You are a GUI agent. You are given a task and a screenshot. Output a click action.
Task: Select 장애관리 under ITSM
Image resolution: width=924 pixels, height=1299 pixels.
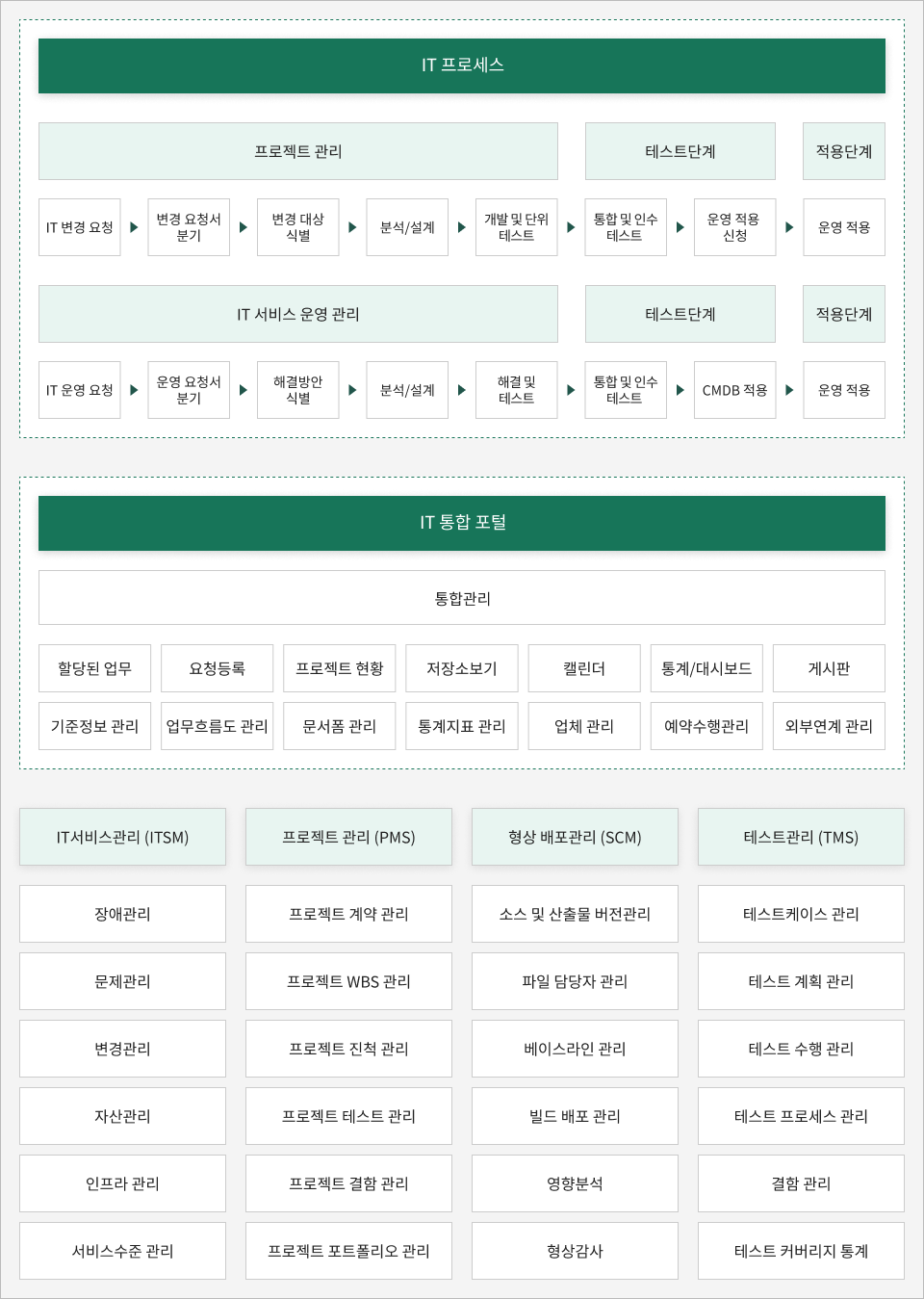(x=122, y=914)
